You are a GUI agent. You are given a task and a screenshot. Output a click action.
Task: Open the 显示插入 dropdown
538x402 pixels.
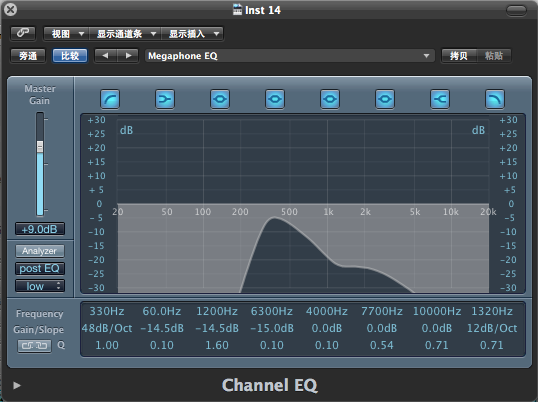(192, 34)
